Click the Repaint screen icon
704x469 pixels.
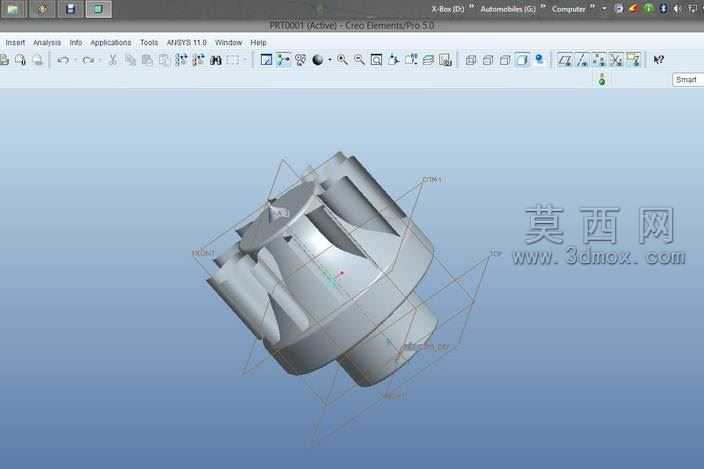point(266,60)
